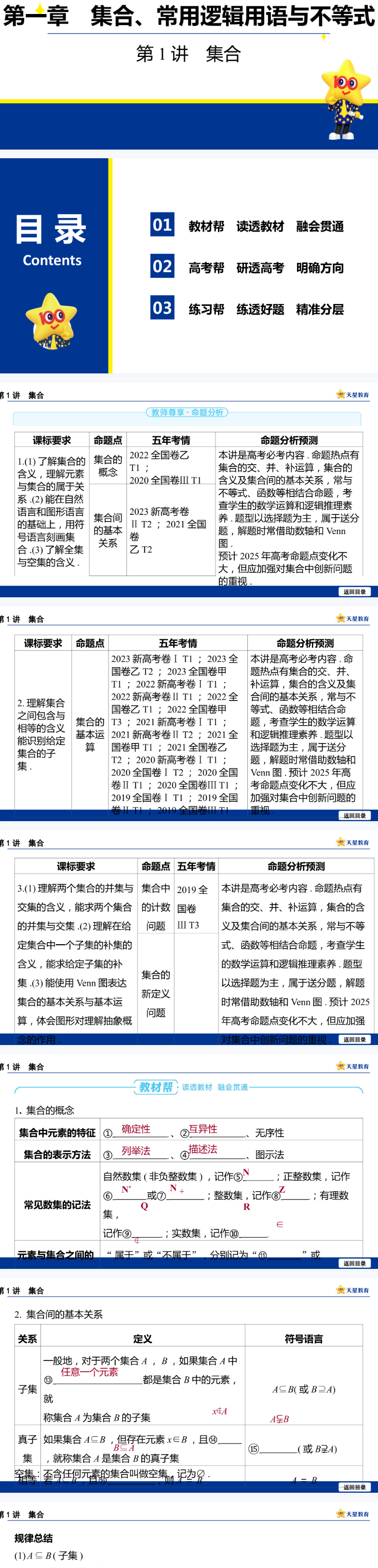Click the 2. 集合间的基本关系 heading
Screen dimensions: 378x1568
pos(58,1314)
